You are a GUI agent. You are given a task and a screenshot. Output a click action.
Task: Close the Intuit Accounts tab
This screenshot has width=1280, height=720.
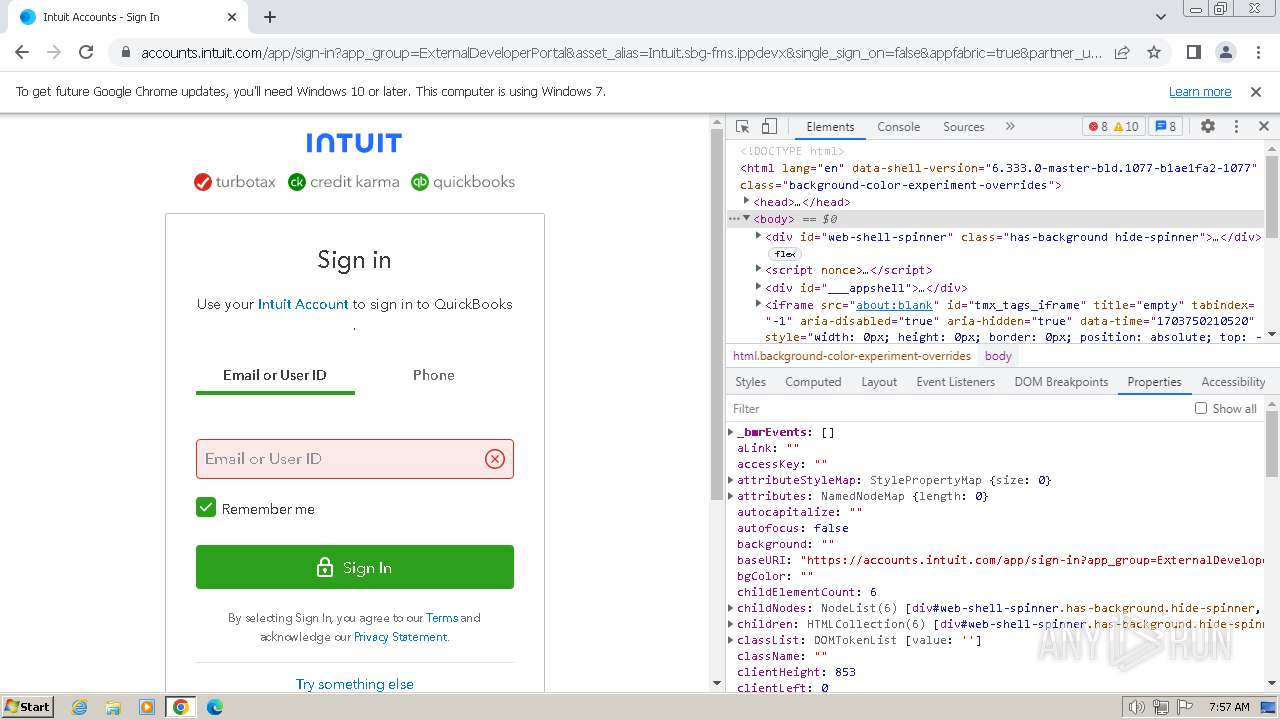click(x=232, y=17)
